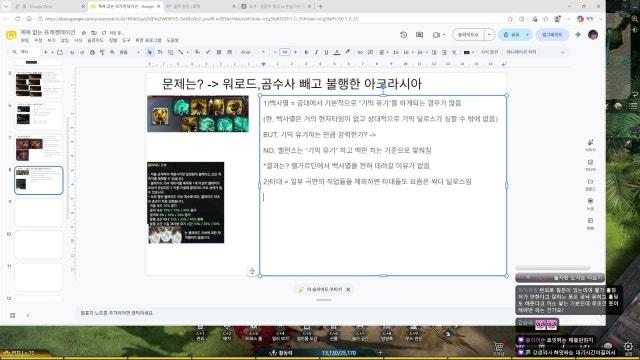Open the 도움말 menu
This screenshot has height=360, width=640.
click(173, 40)
